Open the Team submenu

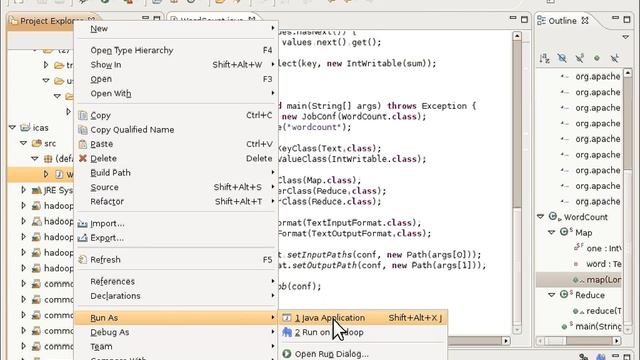pyautogui.click(x=101, y=346)
